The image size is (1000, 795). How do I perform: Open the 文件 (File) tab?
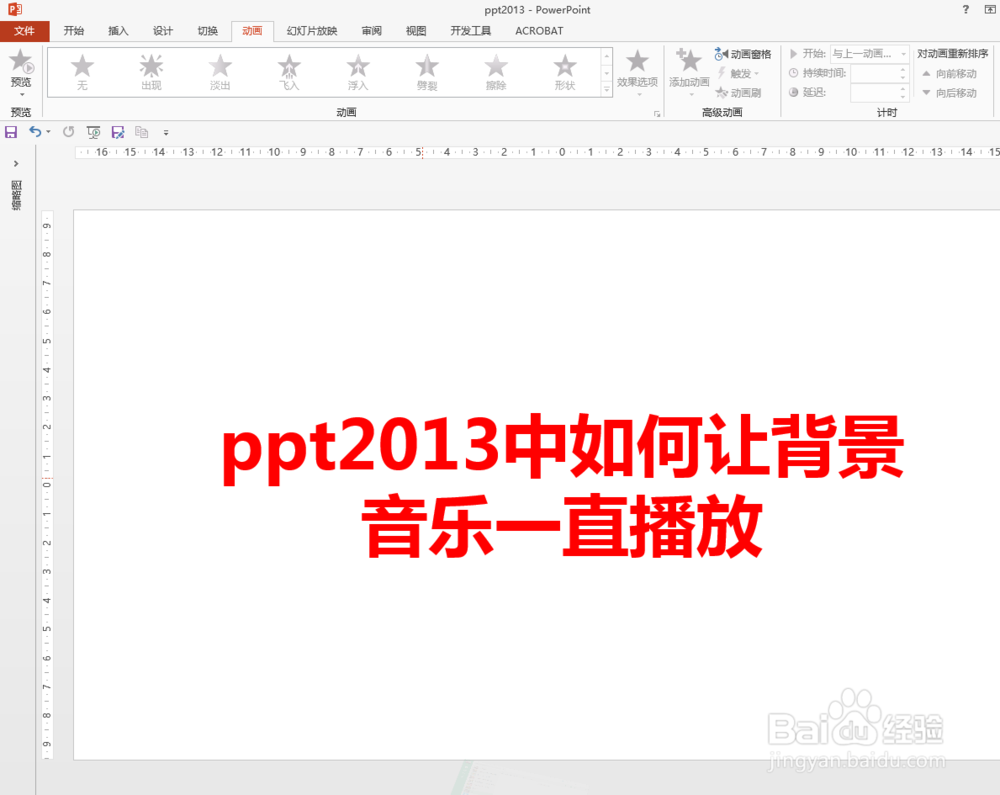tap(24, 31)
